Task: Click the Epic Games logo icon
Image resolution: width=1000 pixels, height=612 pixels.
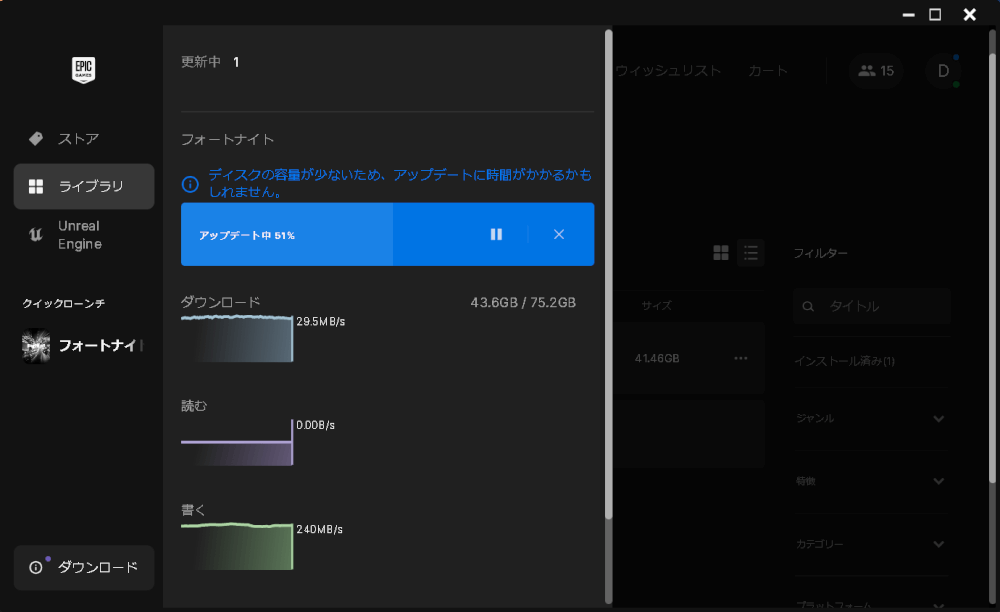Action: point(84,70)
